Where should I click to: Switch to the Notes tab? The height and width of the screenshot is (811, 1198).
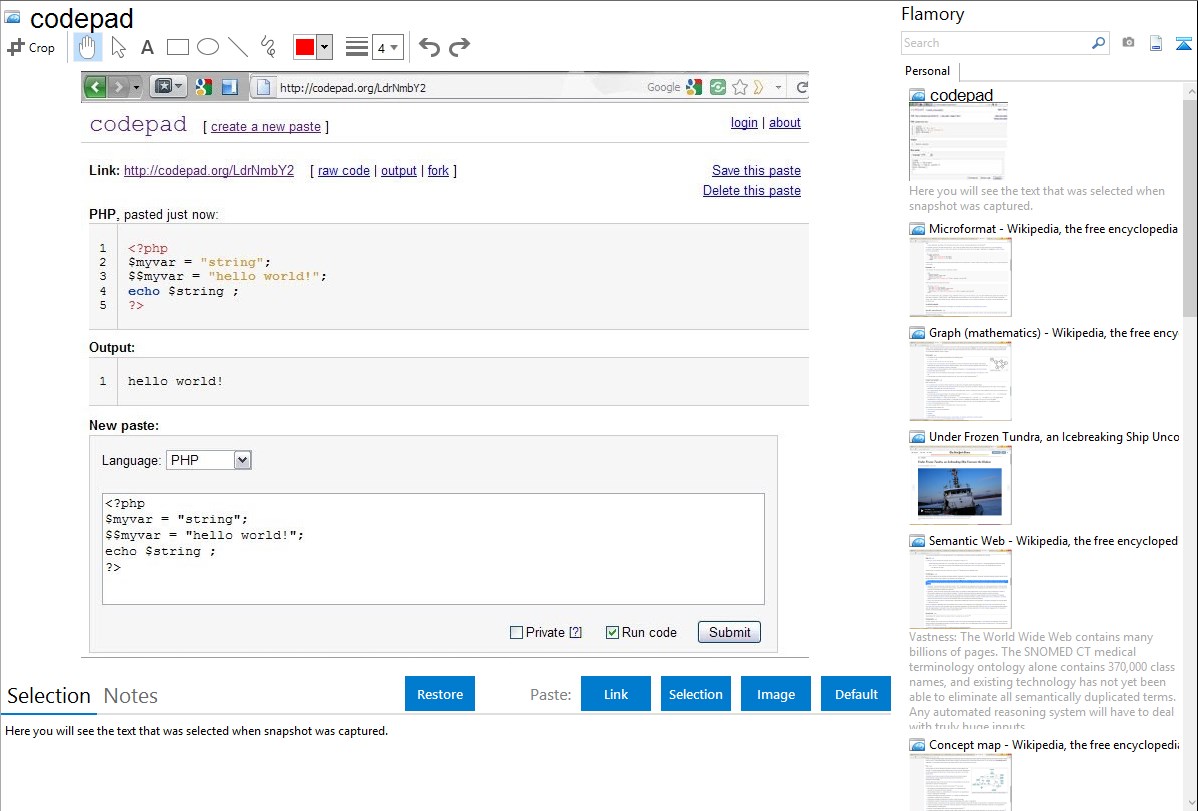click(x=131, y=696)
